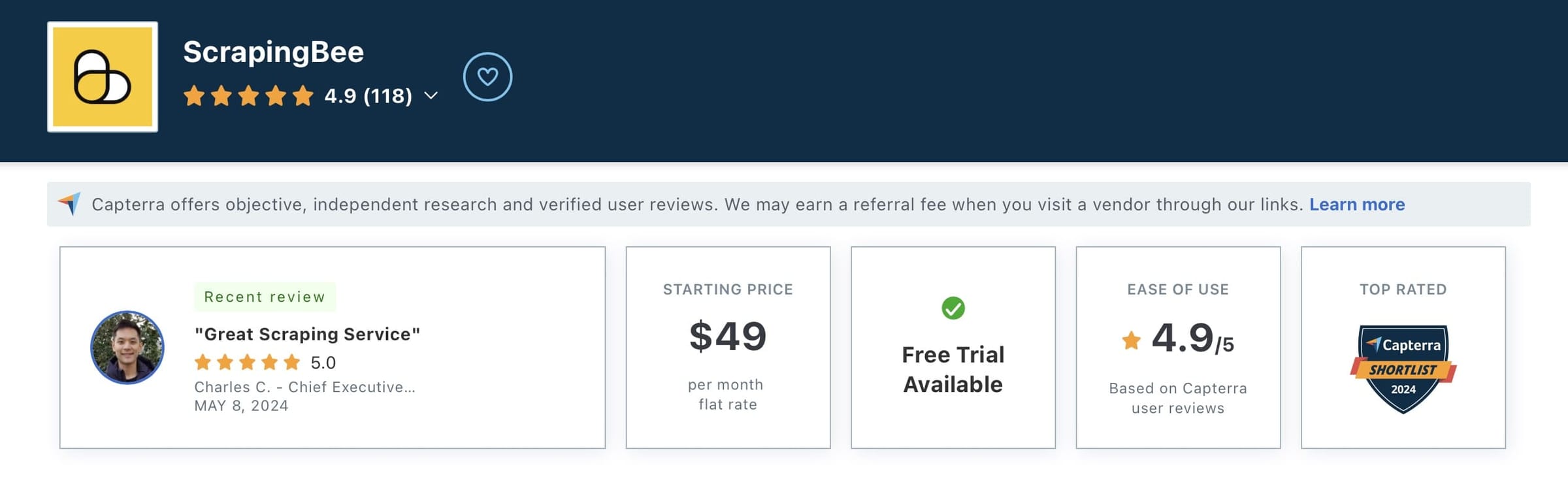Viewport: 1568px width, 490px height.
Task: Click the review title Great Scraping Service
Action: point(307,334)
